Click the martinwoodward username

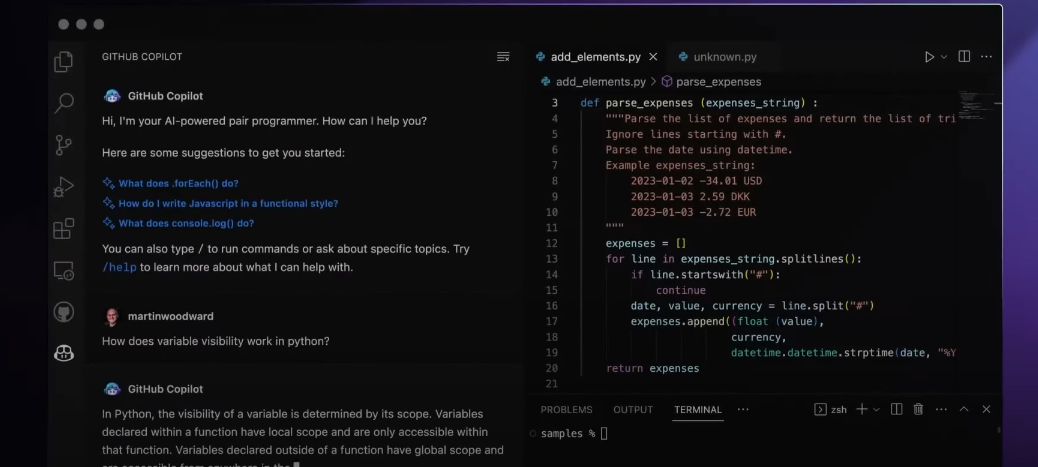pyautogui.click(x=171, y=317)
